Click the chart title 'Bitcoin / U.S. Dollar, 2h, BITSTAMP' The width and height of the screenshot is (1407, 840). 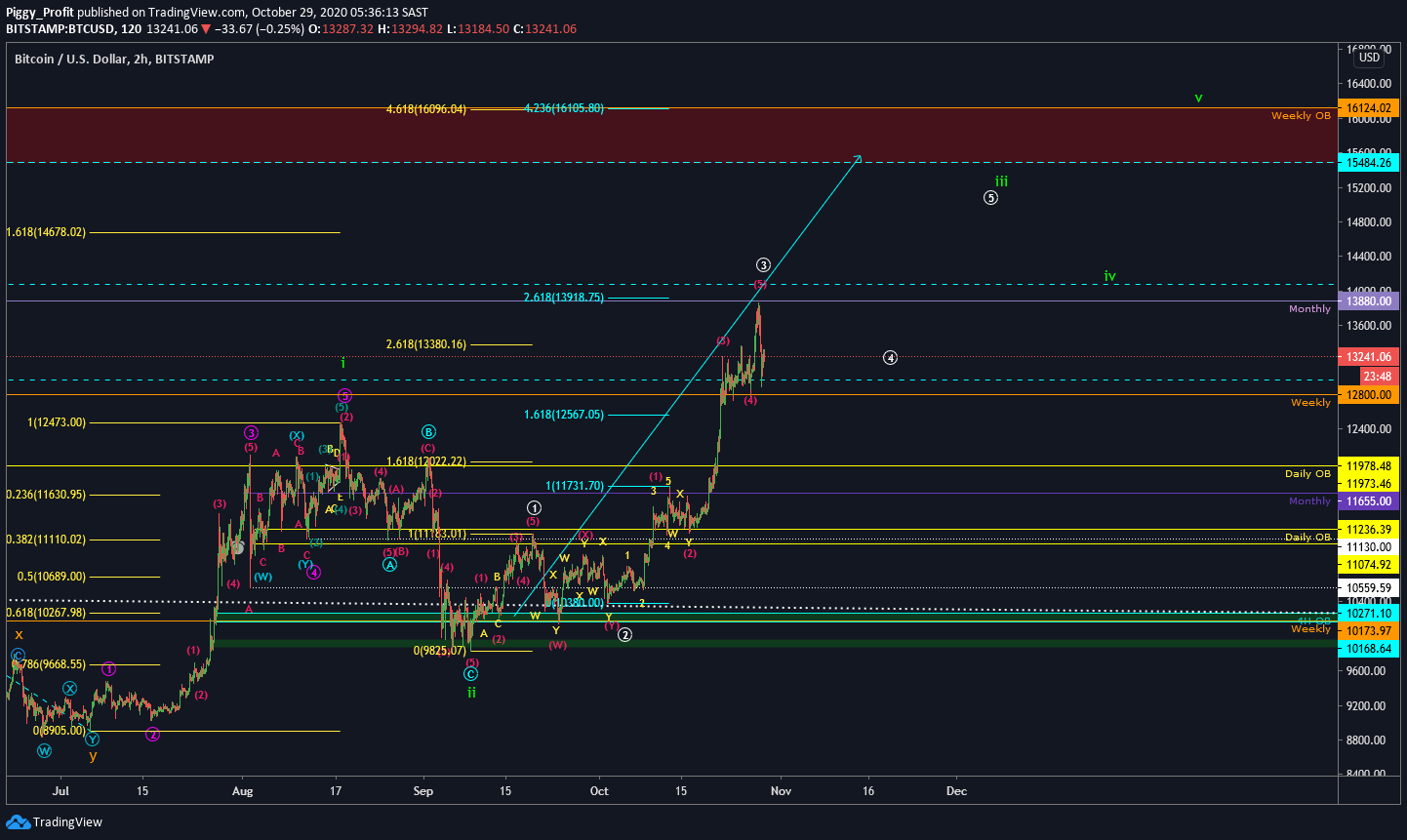(114, 59)
